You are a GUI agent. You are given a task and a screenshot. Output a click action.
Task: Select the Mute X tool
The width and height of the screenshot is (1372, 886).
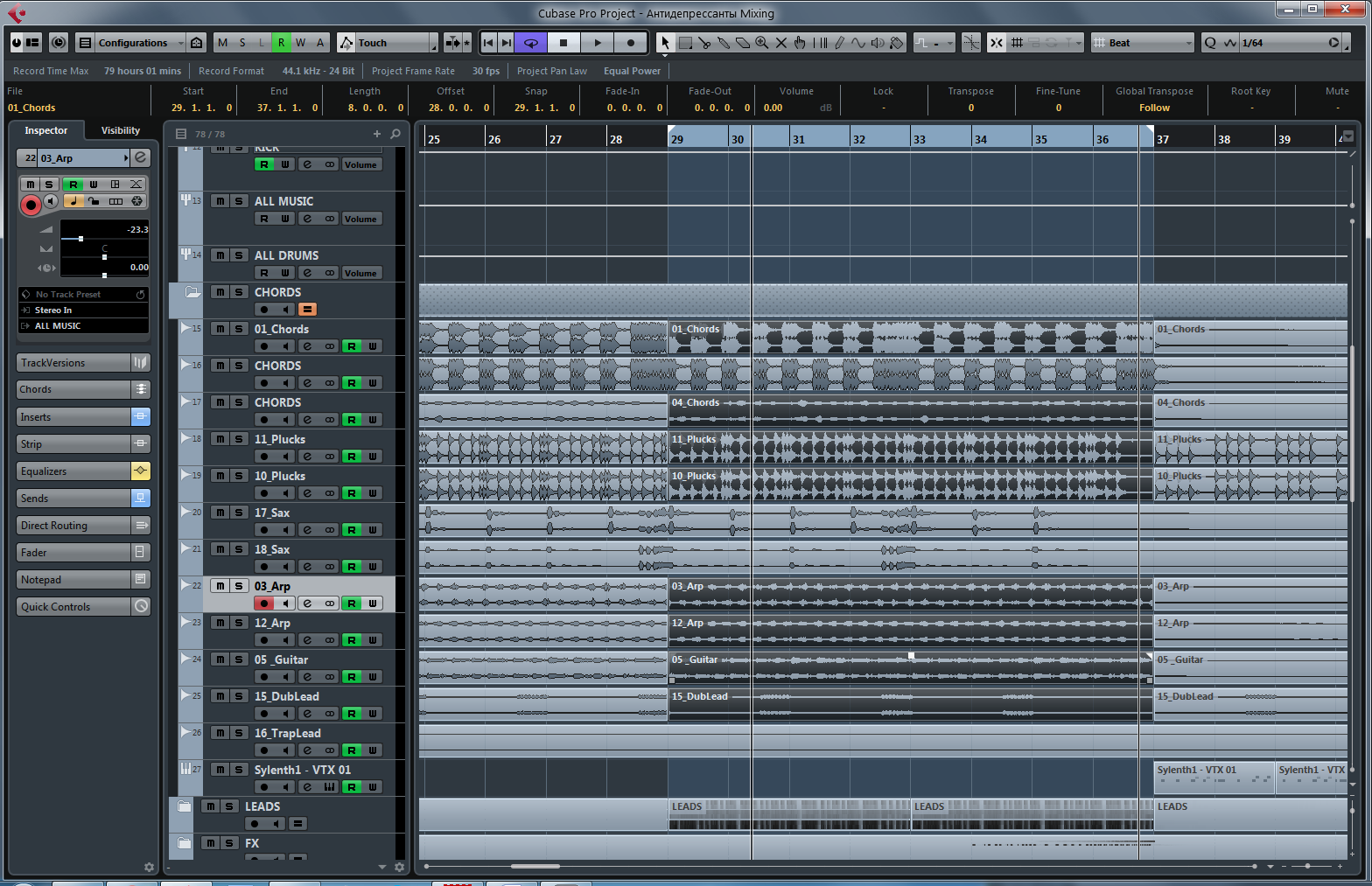click(781, 42)
